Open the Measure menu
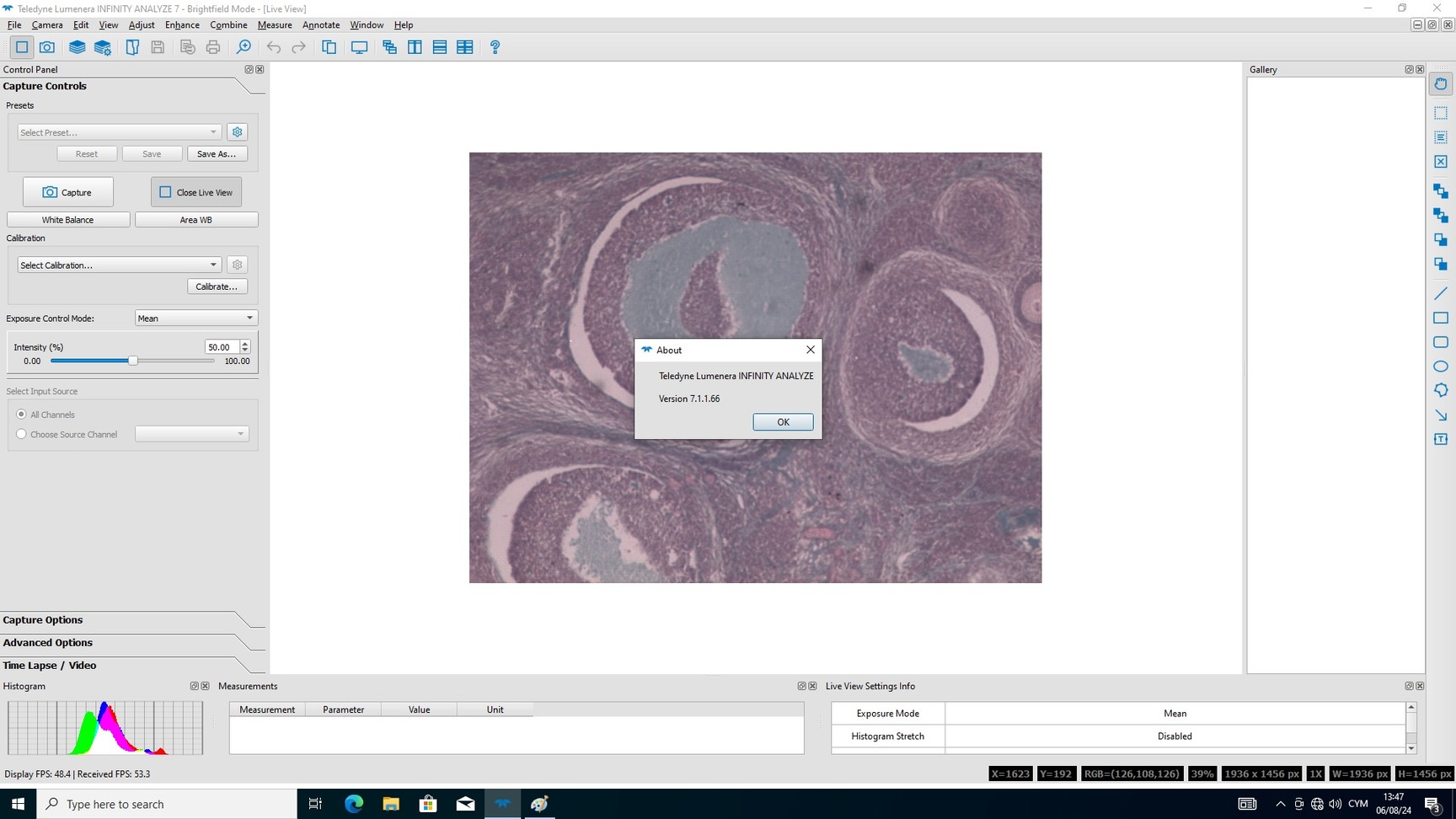Screen dimensions: 1456x819 [275, 25]
